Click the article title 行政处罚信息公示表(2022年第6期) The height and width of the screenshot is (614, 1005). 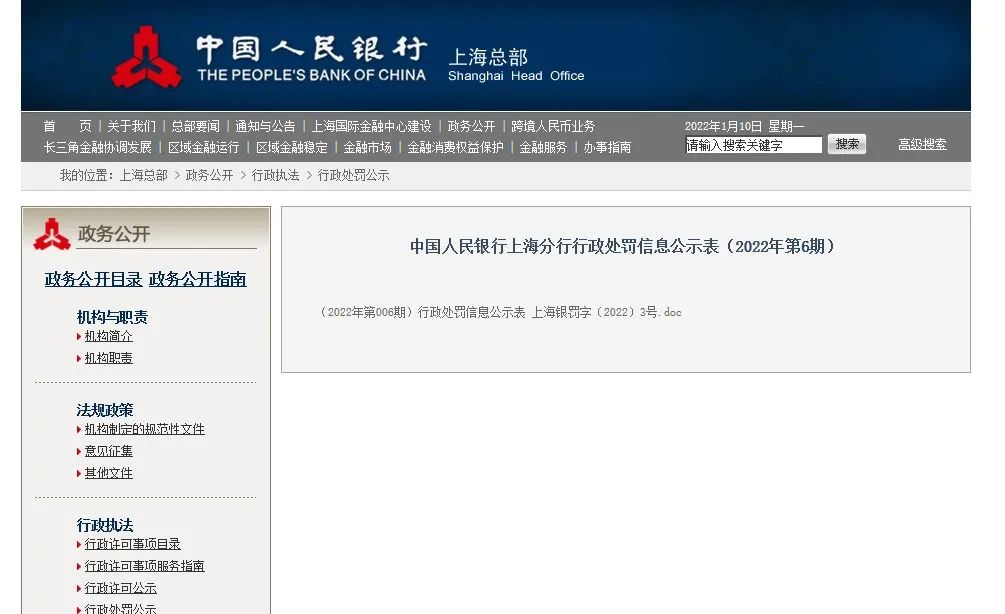pos(624,246)
